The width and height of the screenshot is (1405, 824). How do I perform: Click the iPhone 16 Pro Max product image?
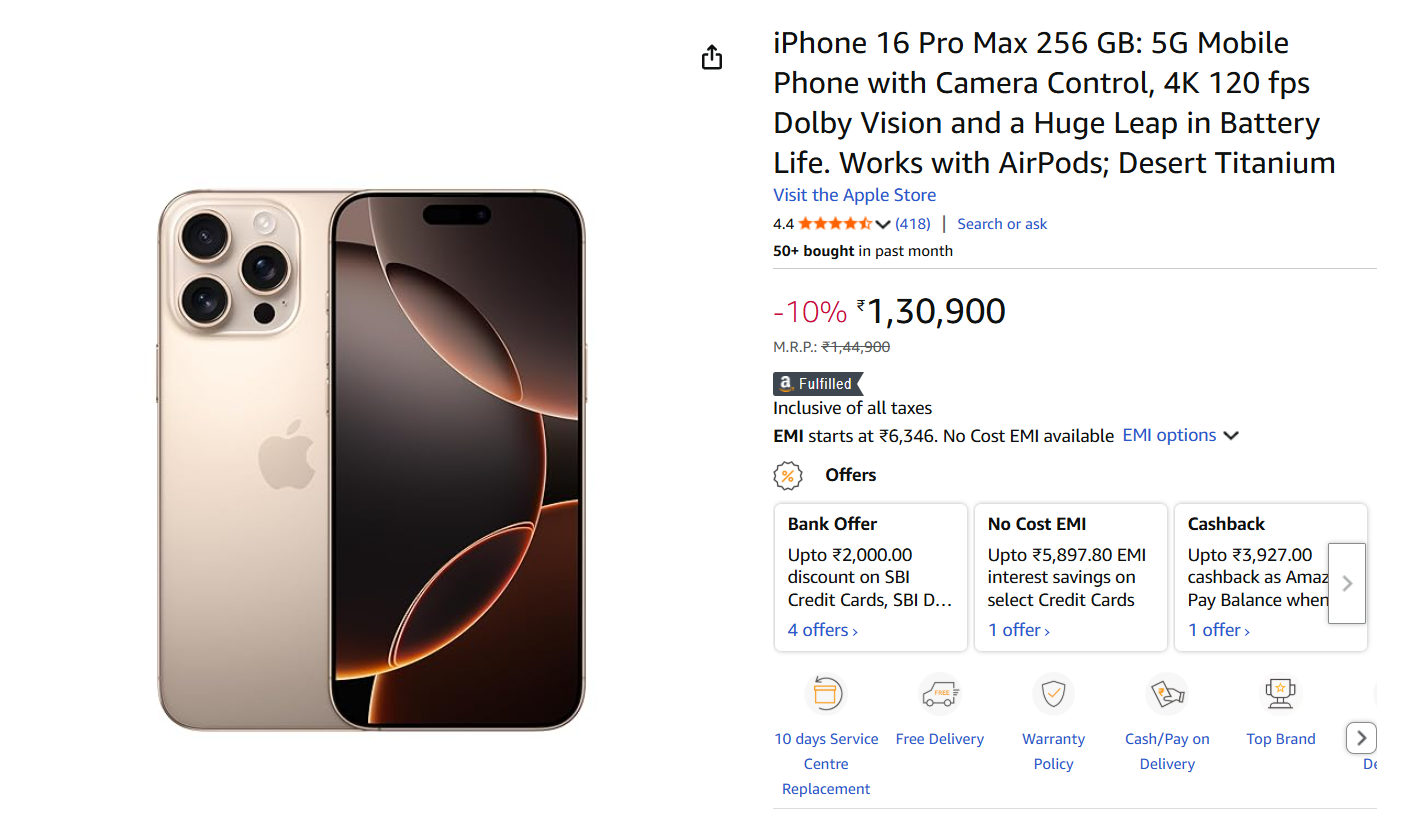pyautogui.click(x=371, y=459)
